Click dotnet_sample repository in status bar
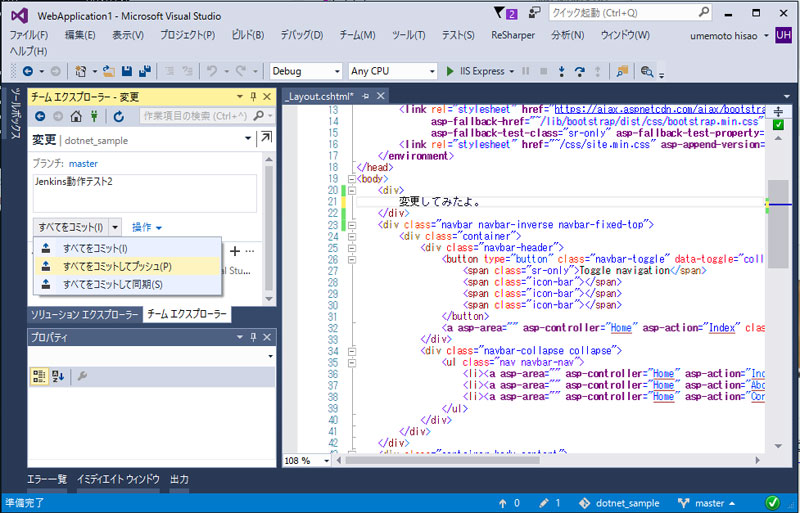The image size is (800, 513). click(619, 503)
